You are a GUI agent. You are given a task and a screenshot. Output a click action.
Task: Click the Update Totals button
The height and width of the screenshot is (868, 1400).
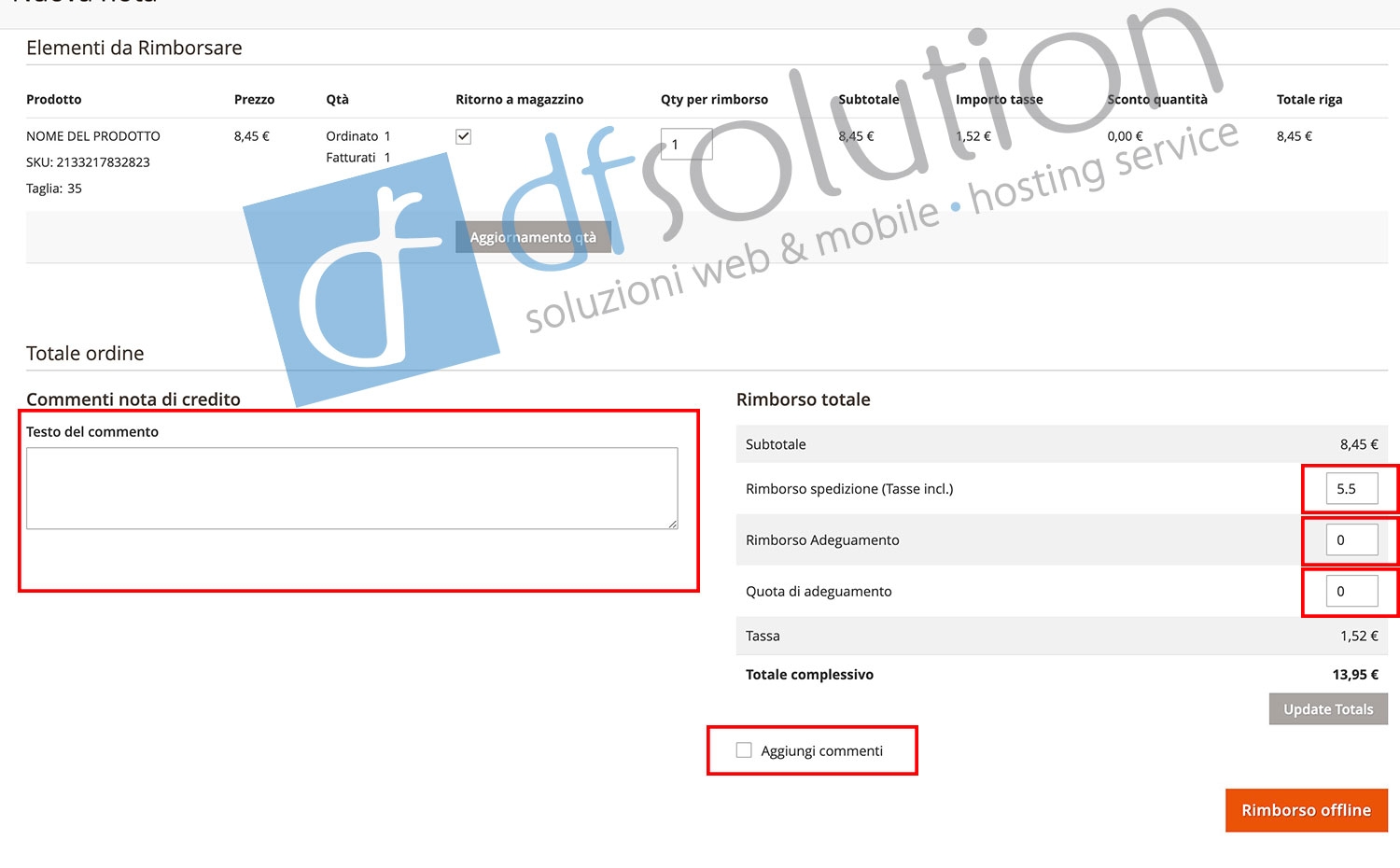point(1328,708)
